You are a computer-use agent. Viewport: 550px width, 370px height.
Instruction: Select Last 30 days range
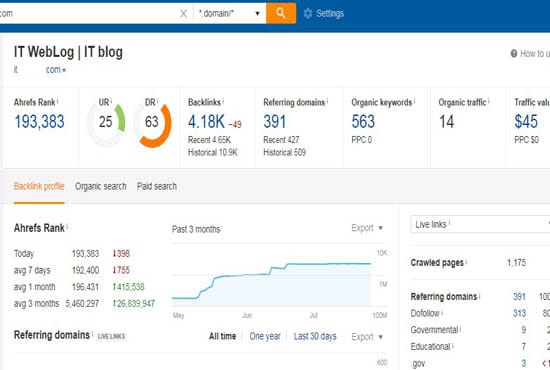[315, 336]
